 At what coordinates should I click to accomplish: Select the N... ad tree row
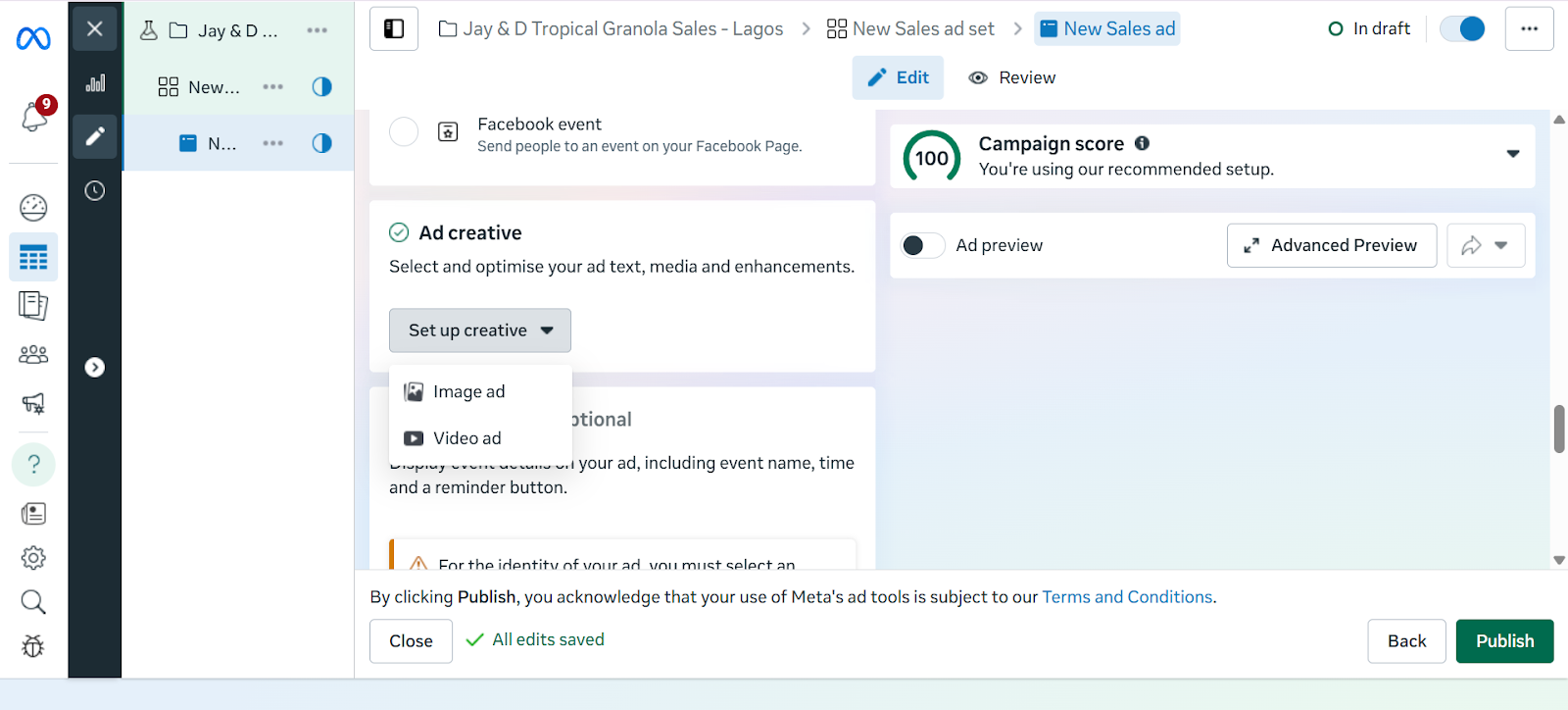coord(238,143)
